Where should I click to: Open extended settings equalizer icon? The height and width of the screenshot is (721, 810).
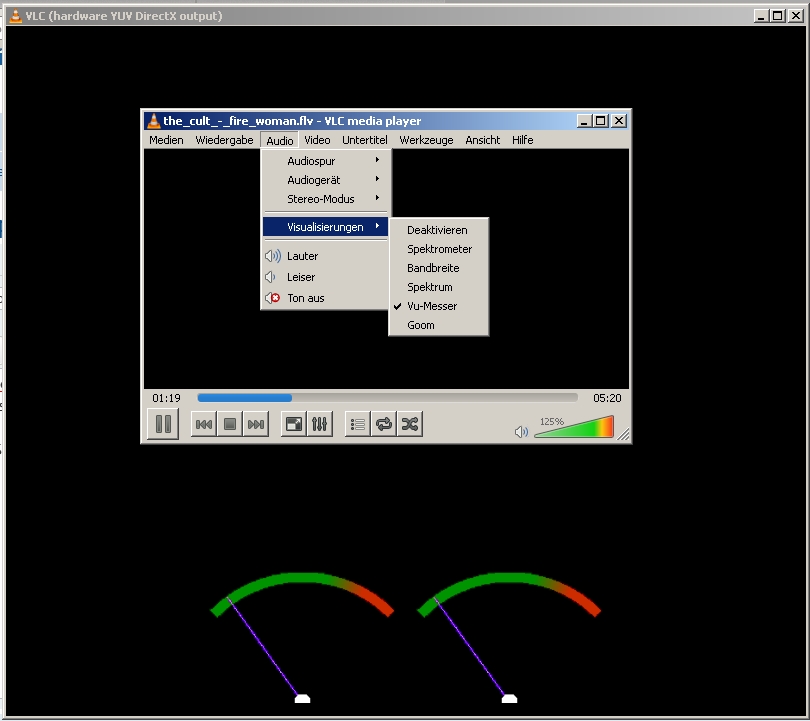tap(319, 424)
